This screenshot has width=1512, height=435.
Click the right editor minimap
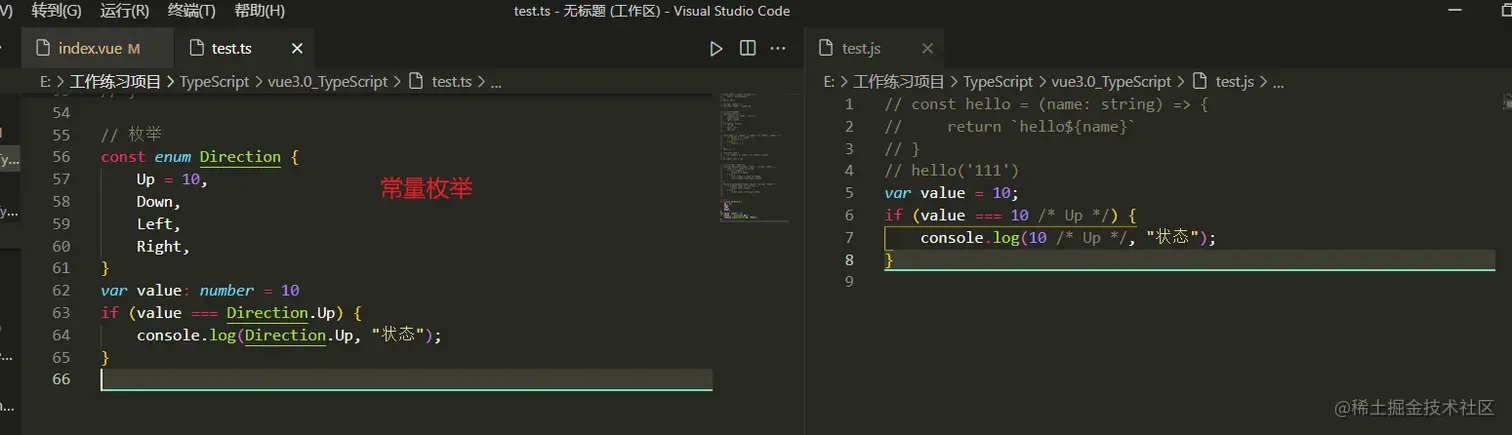(x=1506, y=100)
